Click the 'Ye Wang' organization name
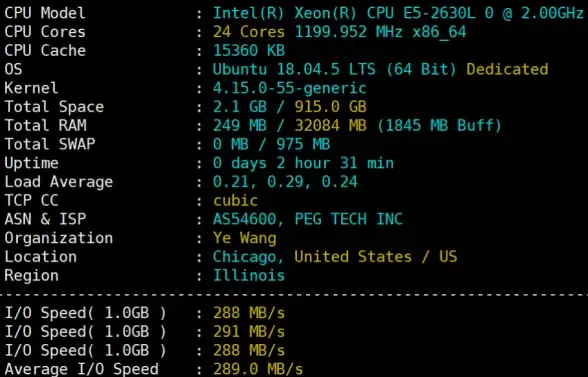588x377 pixels. [x=244, y=239]
